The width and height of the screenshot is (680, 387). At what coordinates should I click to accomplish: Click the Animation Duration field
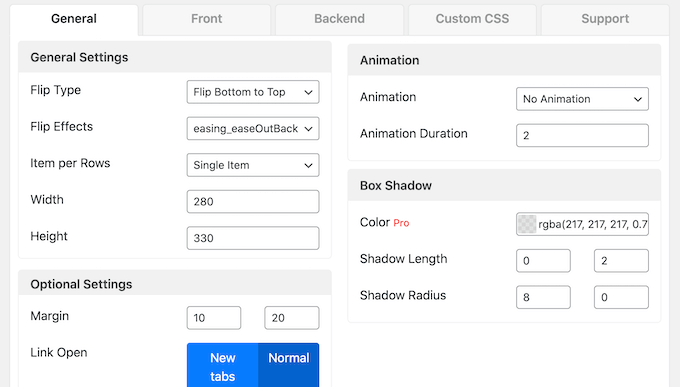click(x=582, y=135)
